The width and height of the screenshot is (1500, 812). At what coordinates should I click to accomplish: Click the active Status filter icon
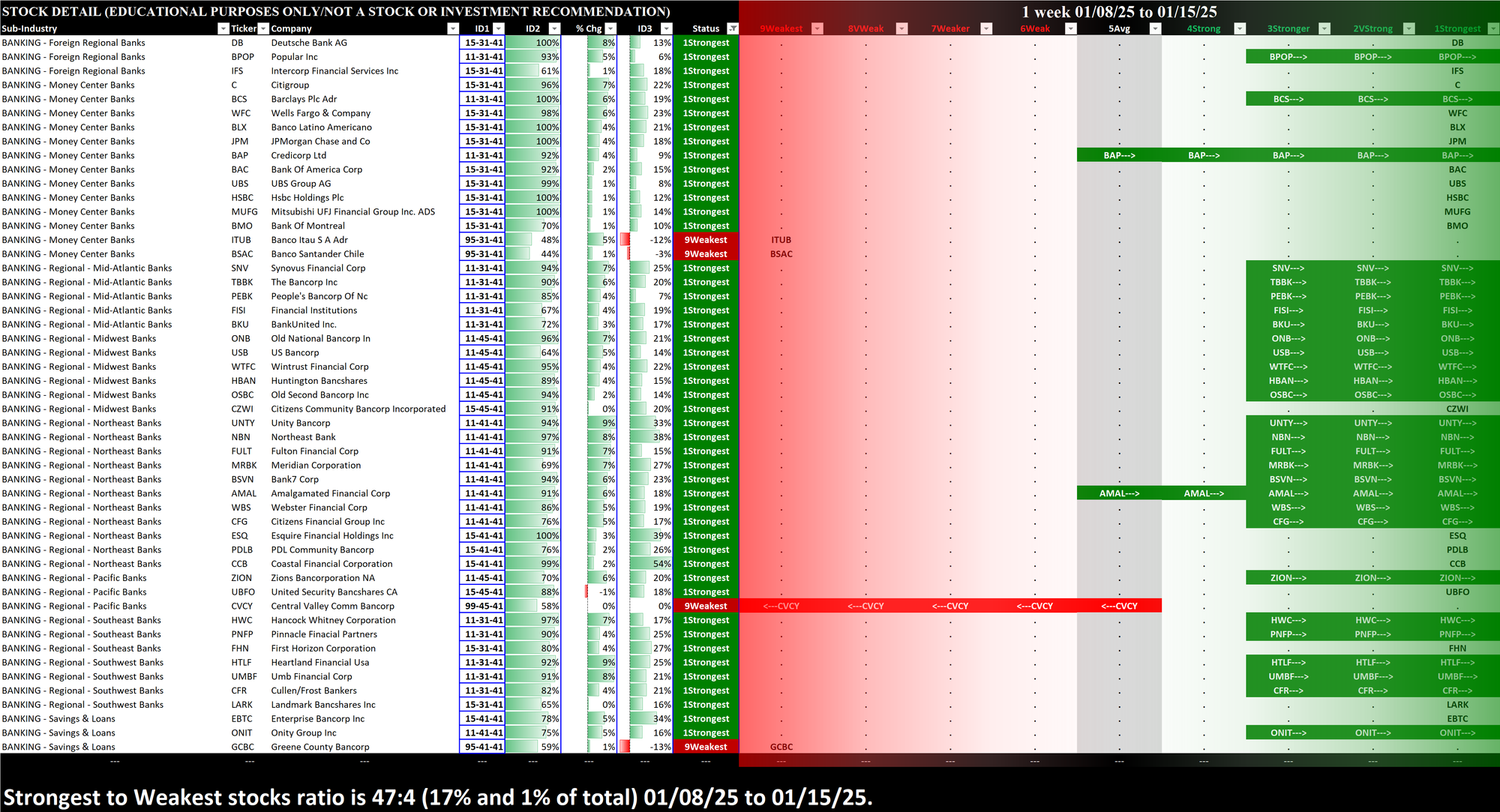point(733,28)
